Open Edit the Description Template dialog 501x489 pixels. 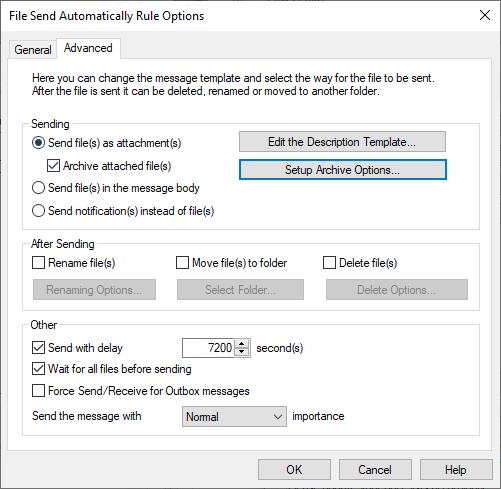click(x=342, y=142)
